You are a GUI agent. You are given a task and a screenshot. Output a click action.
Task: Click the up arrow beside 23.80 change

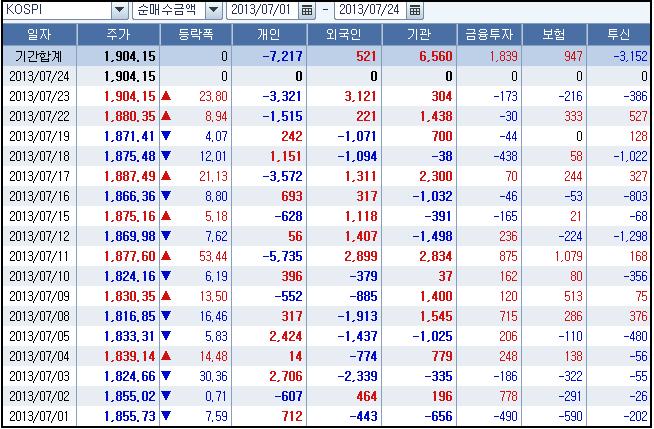[x=166, y=95]
